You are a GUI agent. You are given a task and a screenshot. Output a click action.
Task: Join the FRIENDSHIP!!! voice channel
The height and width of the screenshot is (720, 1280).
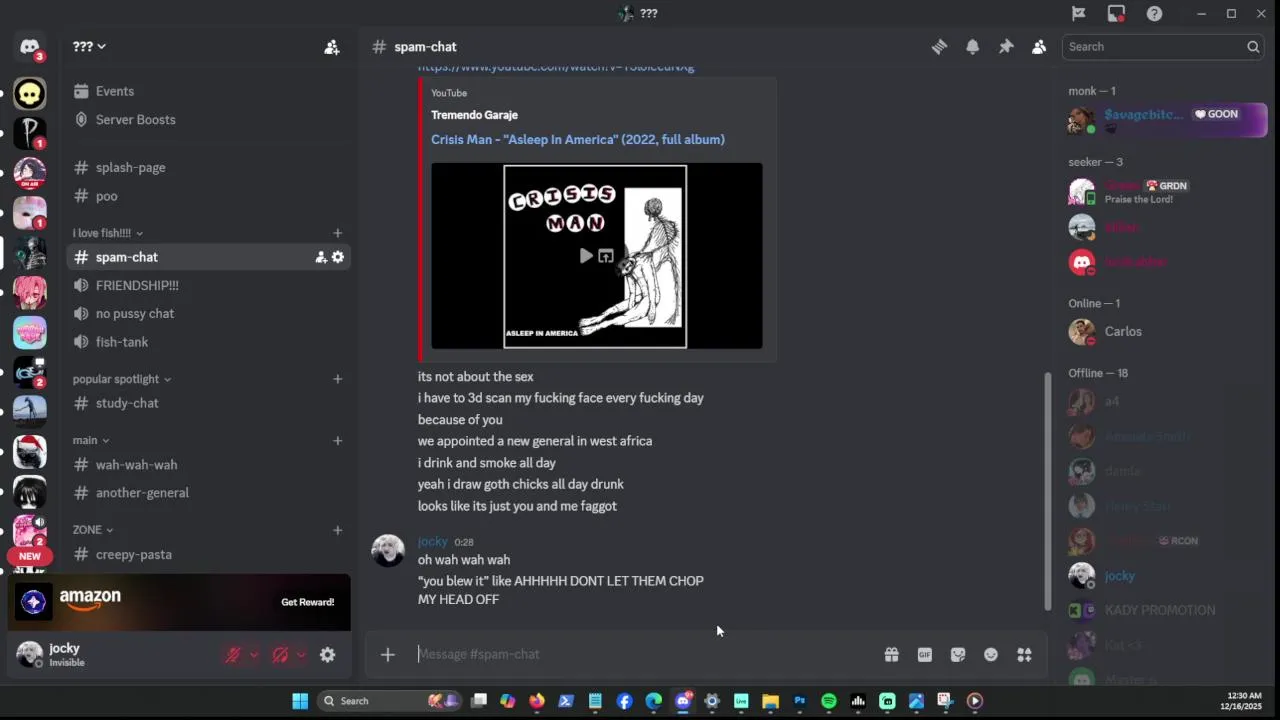208,285
